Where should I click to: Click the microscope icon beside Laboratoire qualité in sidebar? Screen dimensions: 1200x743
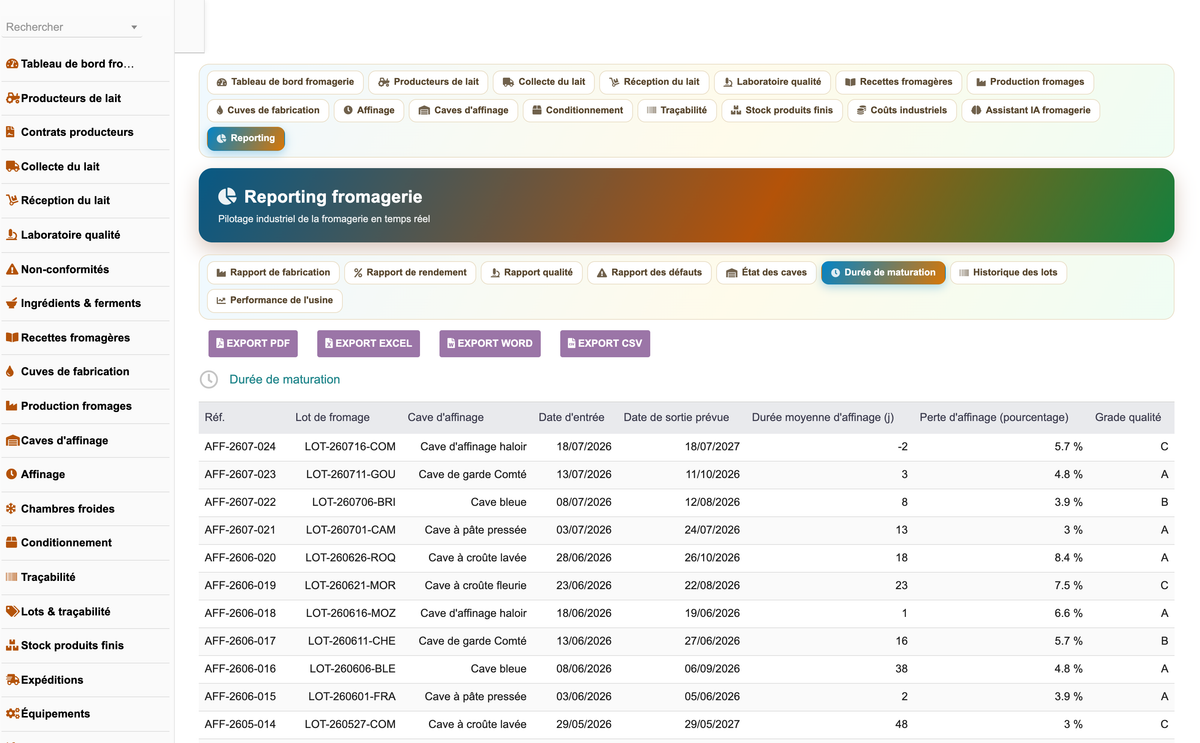point(12,235)
